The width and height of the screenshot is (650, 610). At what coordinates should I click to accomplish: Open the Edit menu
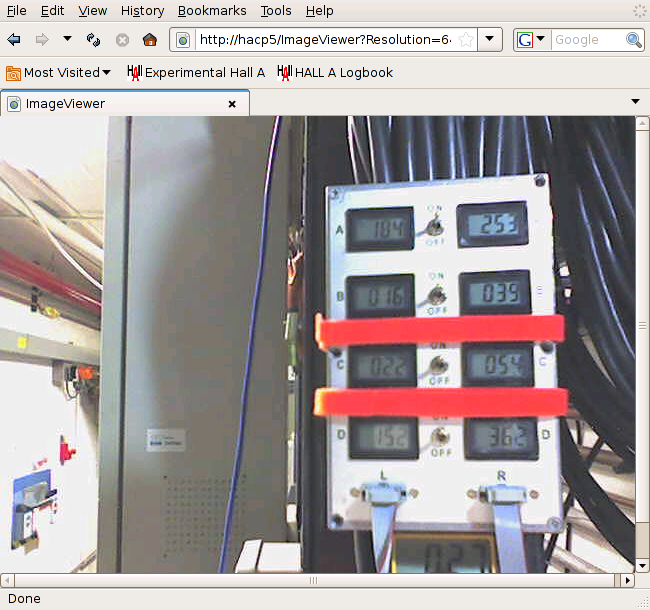tap(52, 11)
